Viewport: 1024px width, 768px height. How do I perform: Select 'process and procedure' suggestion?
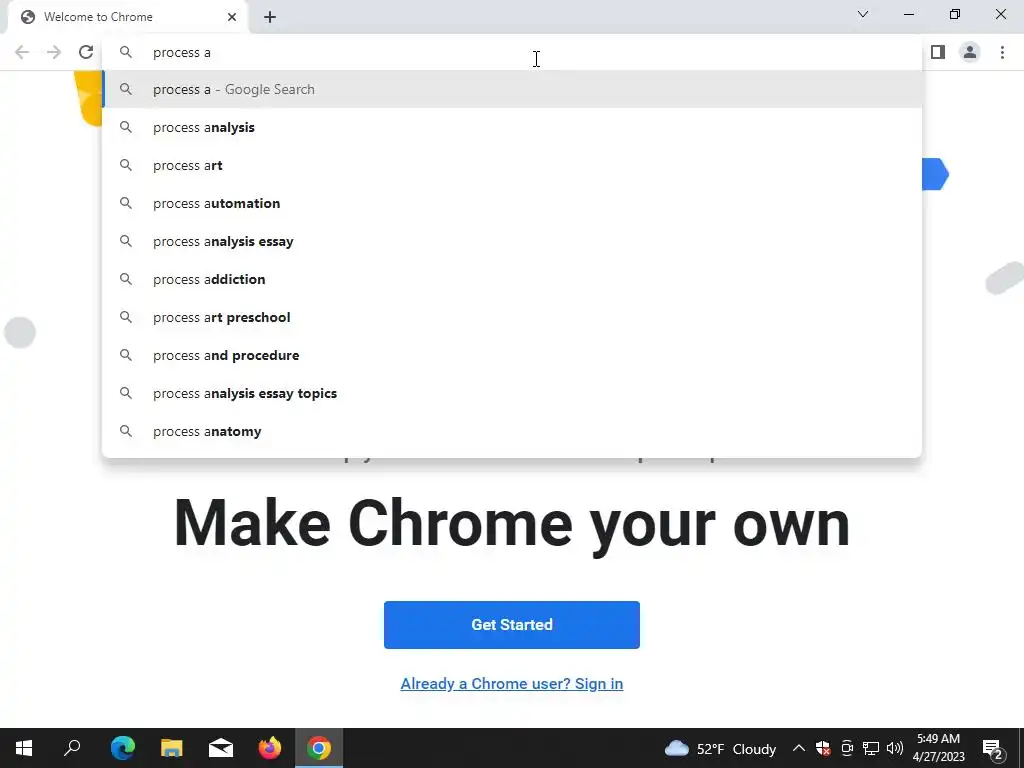512,355
